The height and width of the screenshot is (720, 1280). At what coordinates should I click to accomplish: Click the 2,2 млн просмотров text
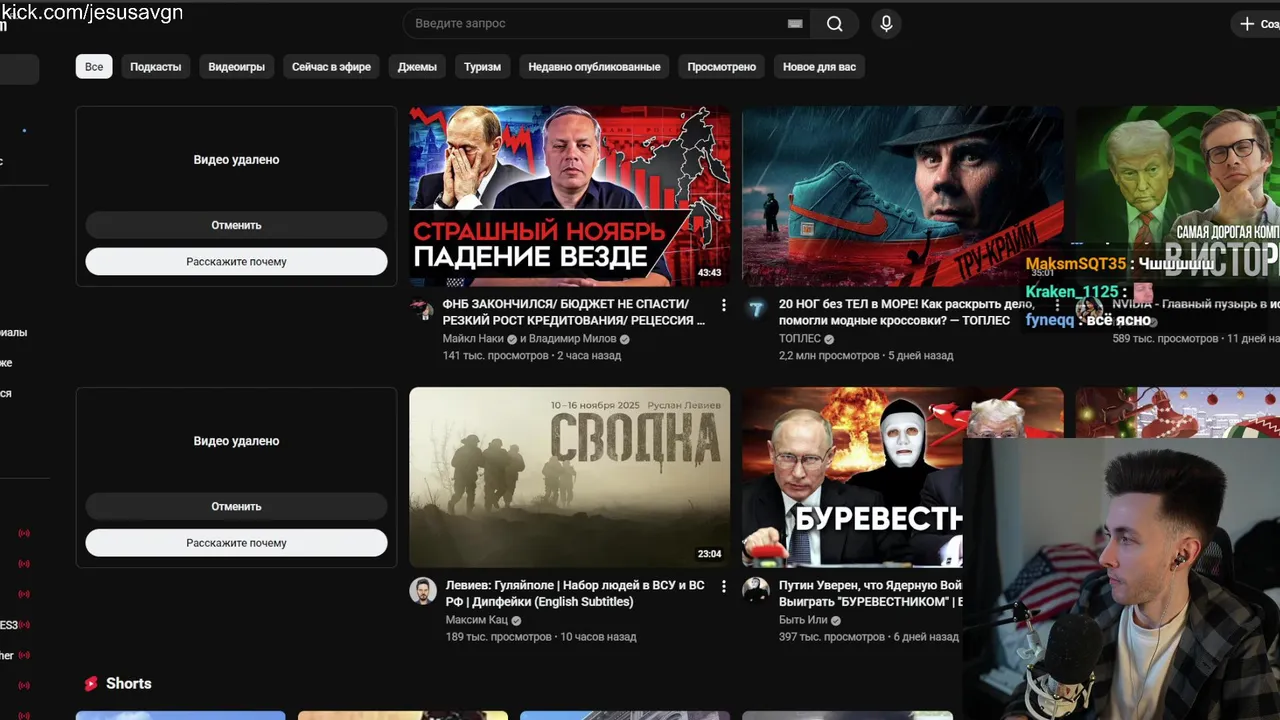point(829,355)
